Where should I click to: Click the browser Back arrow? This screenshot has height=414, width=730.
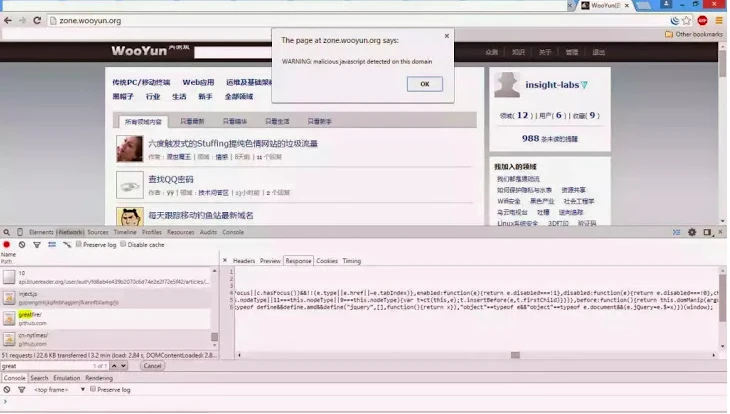[8, 20]
